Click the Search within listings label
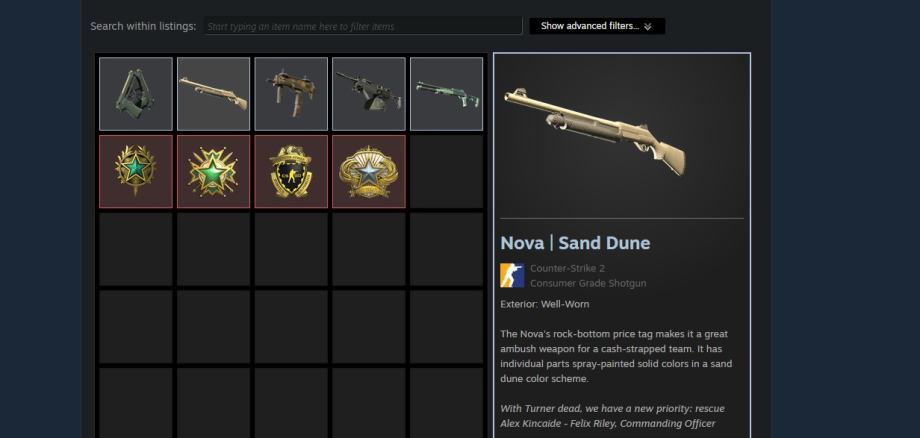 tap(143, 26)
